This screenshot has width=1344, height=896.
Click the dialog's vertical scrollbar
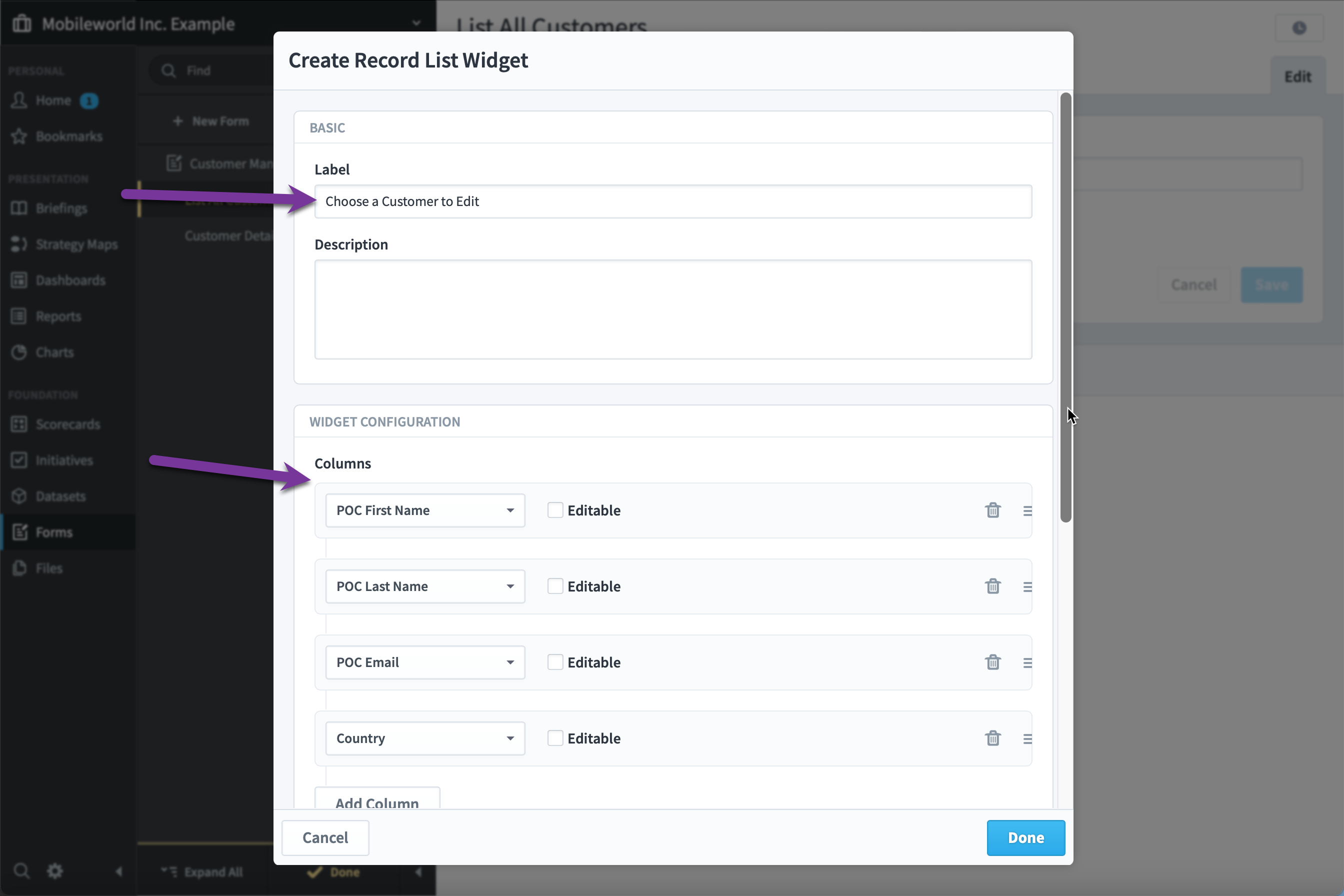1065,307
